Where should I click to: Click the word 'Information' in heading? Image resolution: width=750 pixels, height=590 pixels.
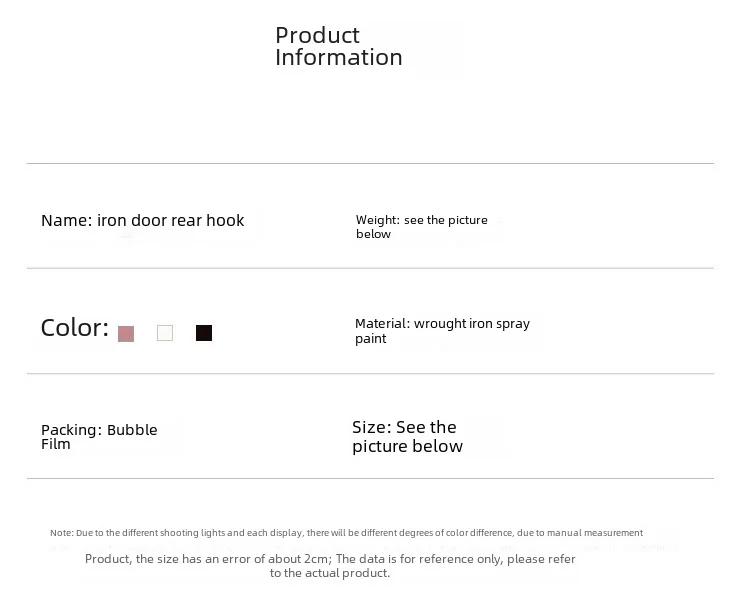click(x=339, y=57)
